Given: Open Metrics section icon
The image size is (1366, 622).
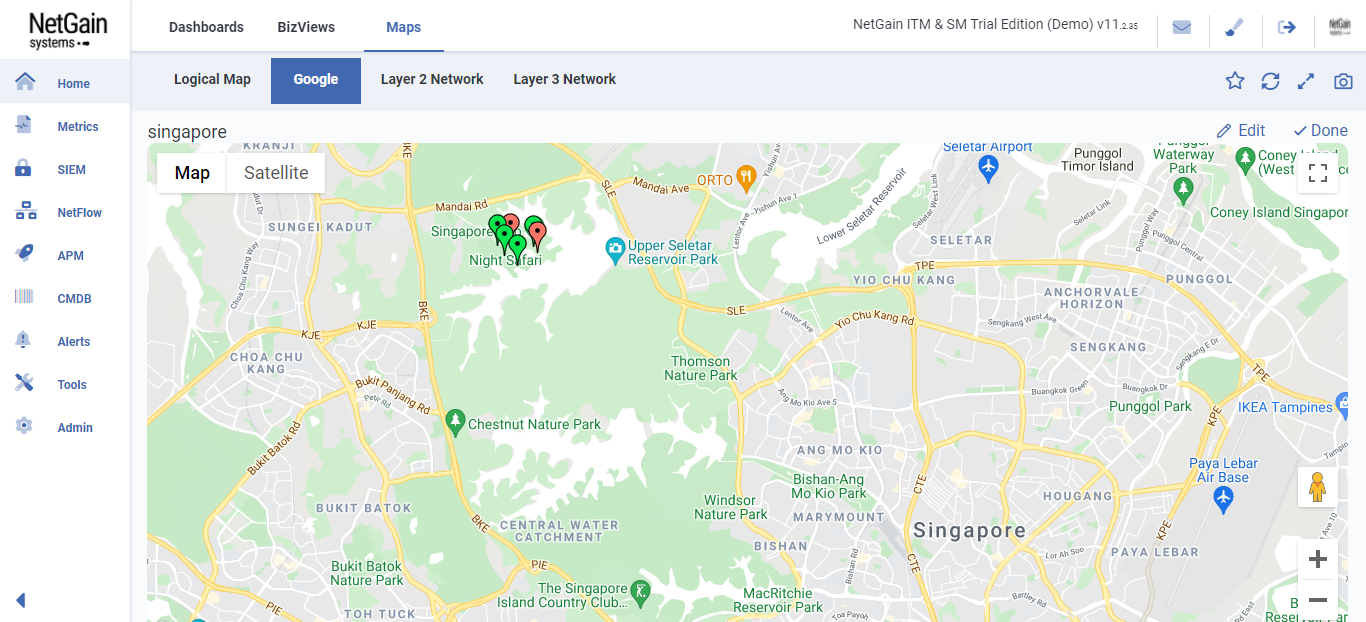Looking at the screenshot, I should point(24,125).
